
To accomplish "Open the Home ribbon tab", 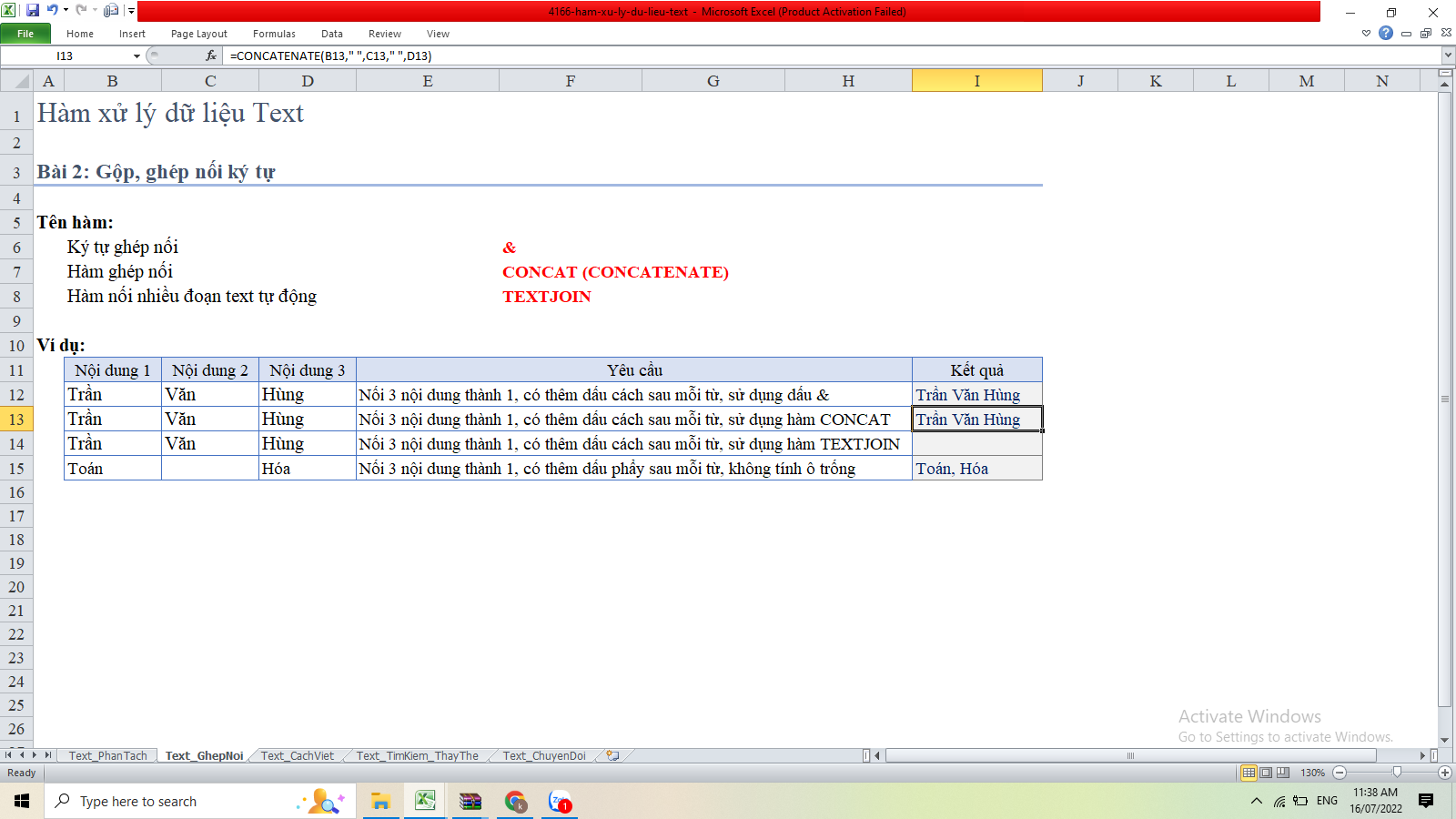I will pos(80,34).
